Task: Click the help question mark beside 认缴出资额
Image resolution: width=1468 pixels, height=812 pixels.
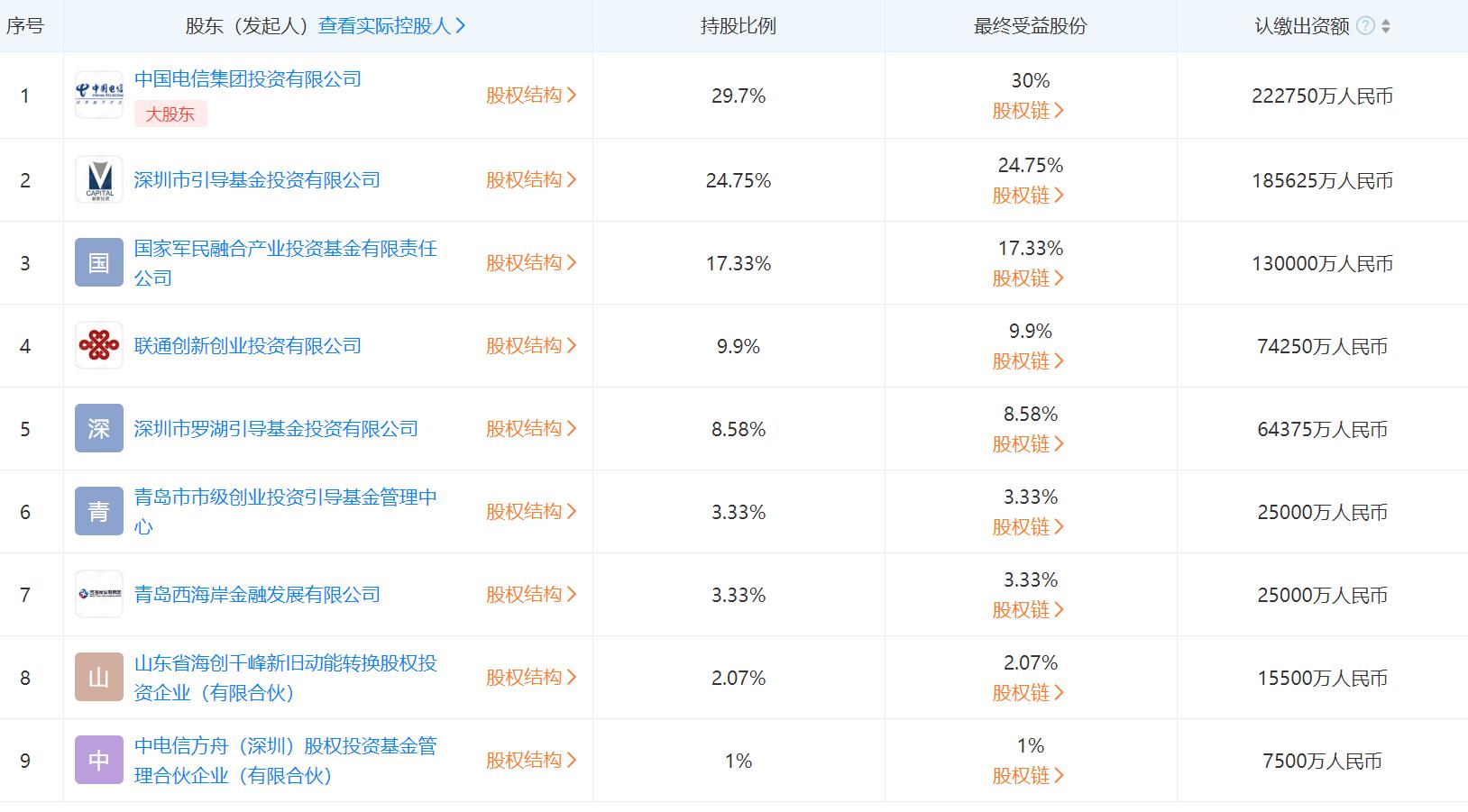Action: pyautogui.click(x=1365, y=26)
